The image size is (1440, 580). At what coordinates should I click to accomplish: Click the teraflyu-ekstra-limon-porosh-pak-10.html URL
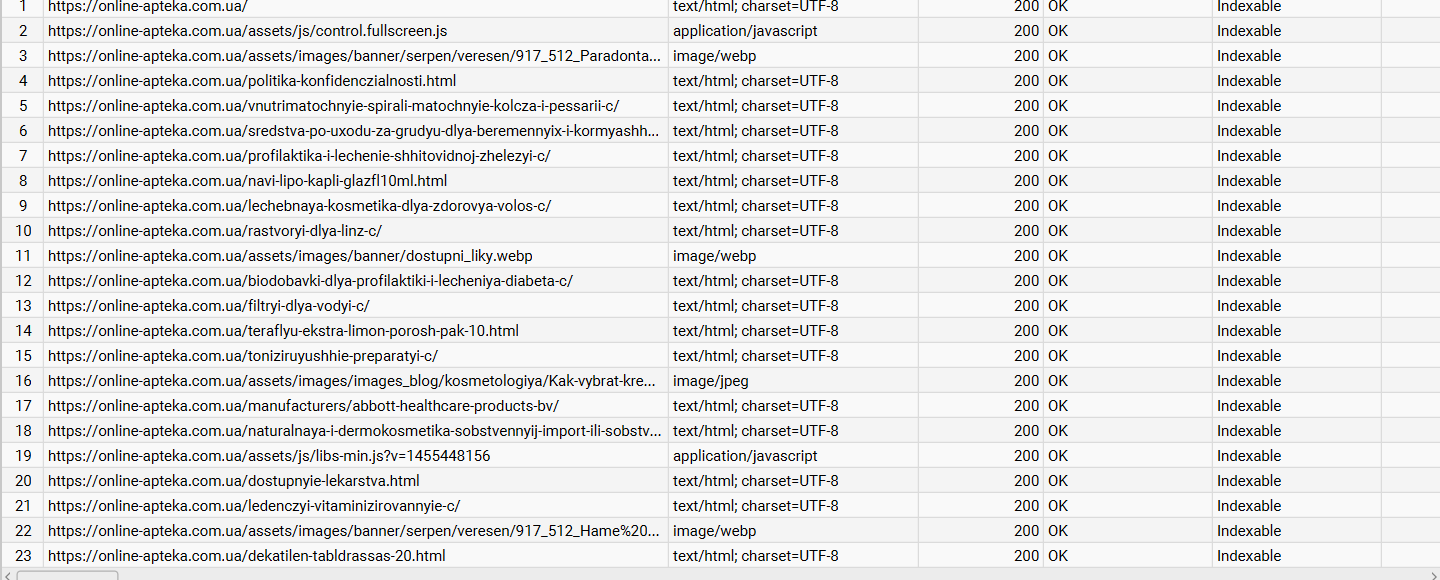(x=283, y=331)
